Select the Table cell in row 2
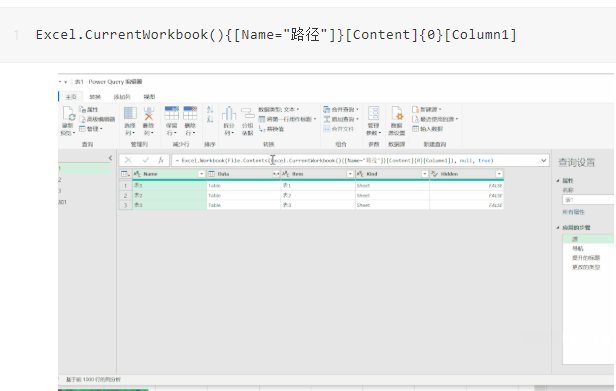616x391 pixels. pos(244,195)
